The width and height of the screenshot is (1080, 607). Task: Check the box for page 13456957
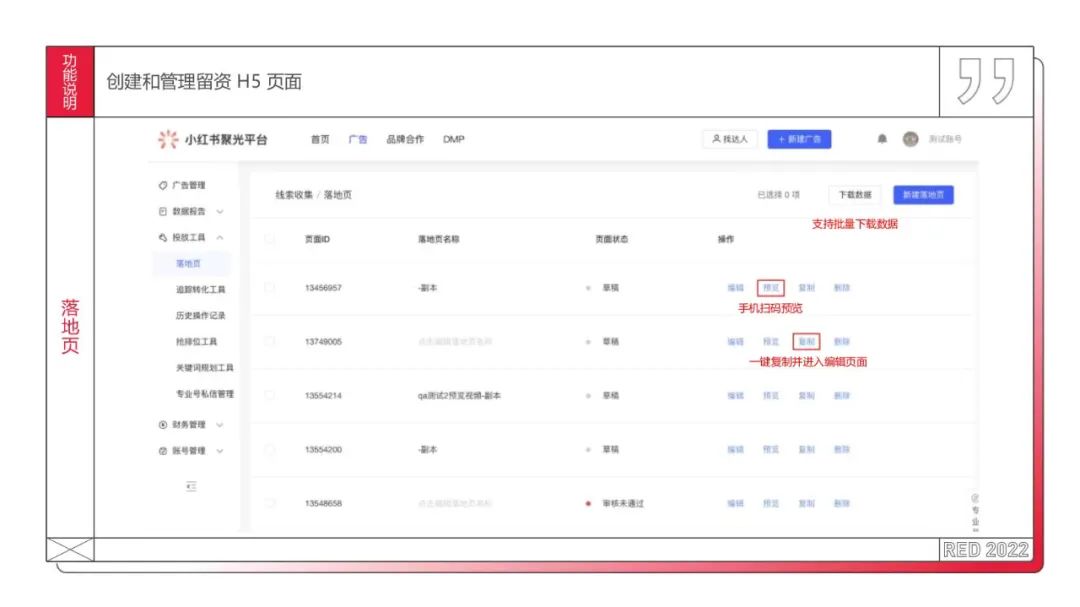[x=269, y=288]
